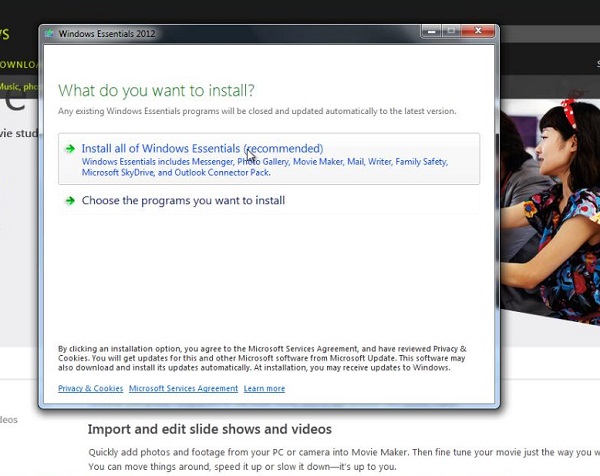Screen dimensions: 600x476
Task: Minimize the Windows Essentials 2012 window
Action: pos(431,31)
